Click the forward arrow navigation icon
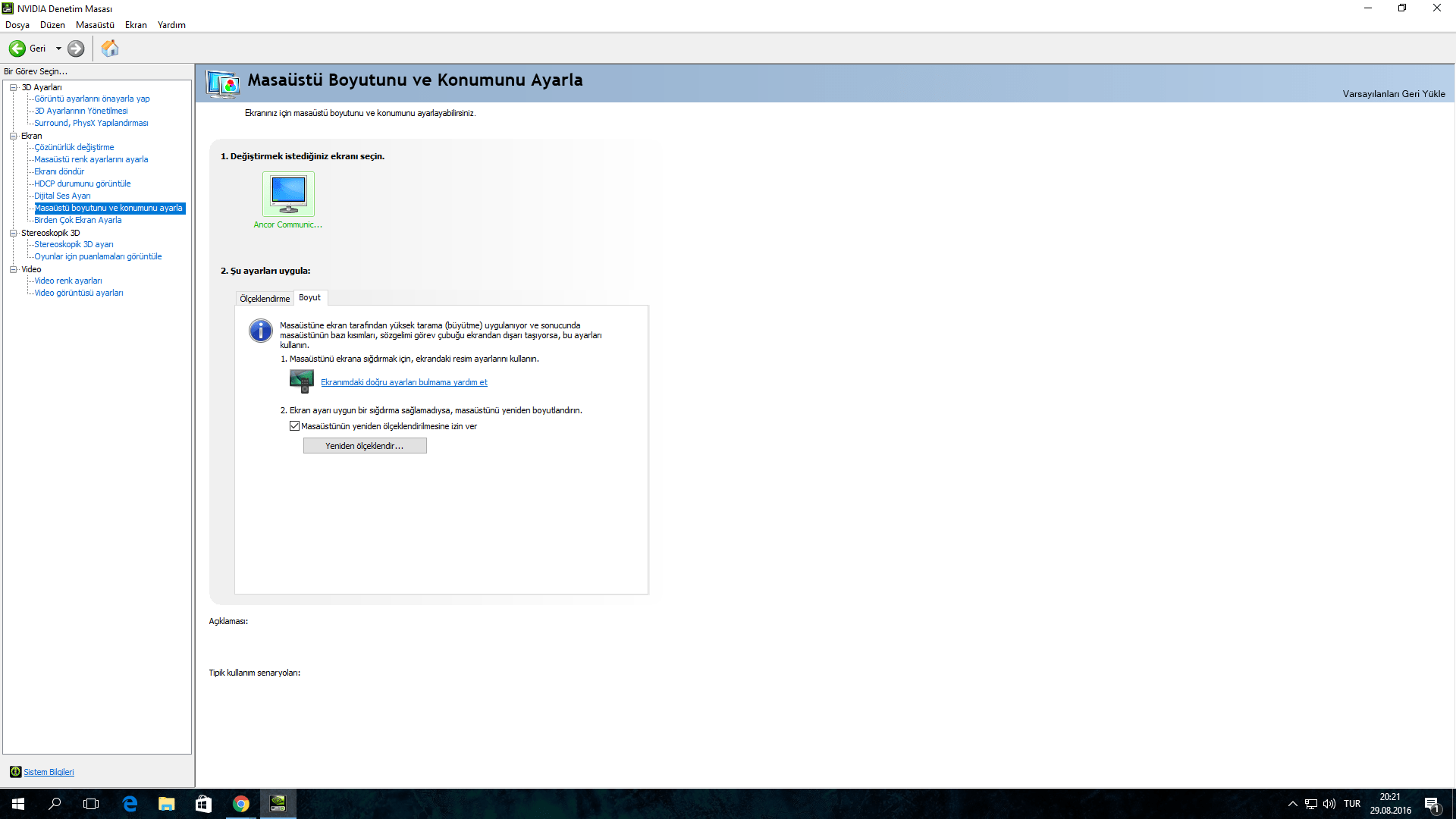 click(76, 49)
